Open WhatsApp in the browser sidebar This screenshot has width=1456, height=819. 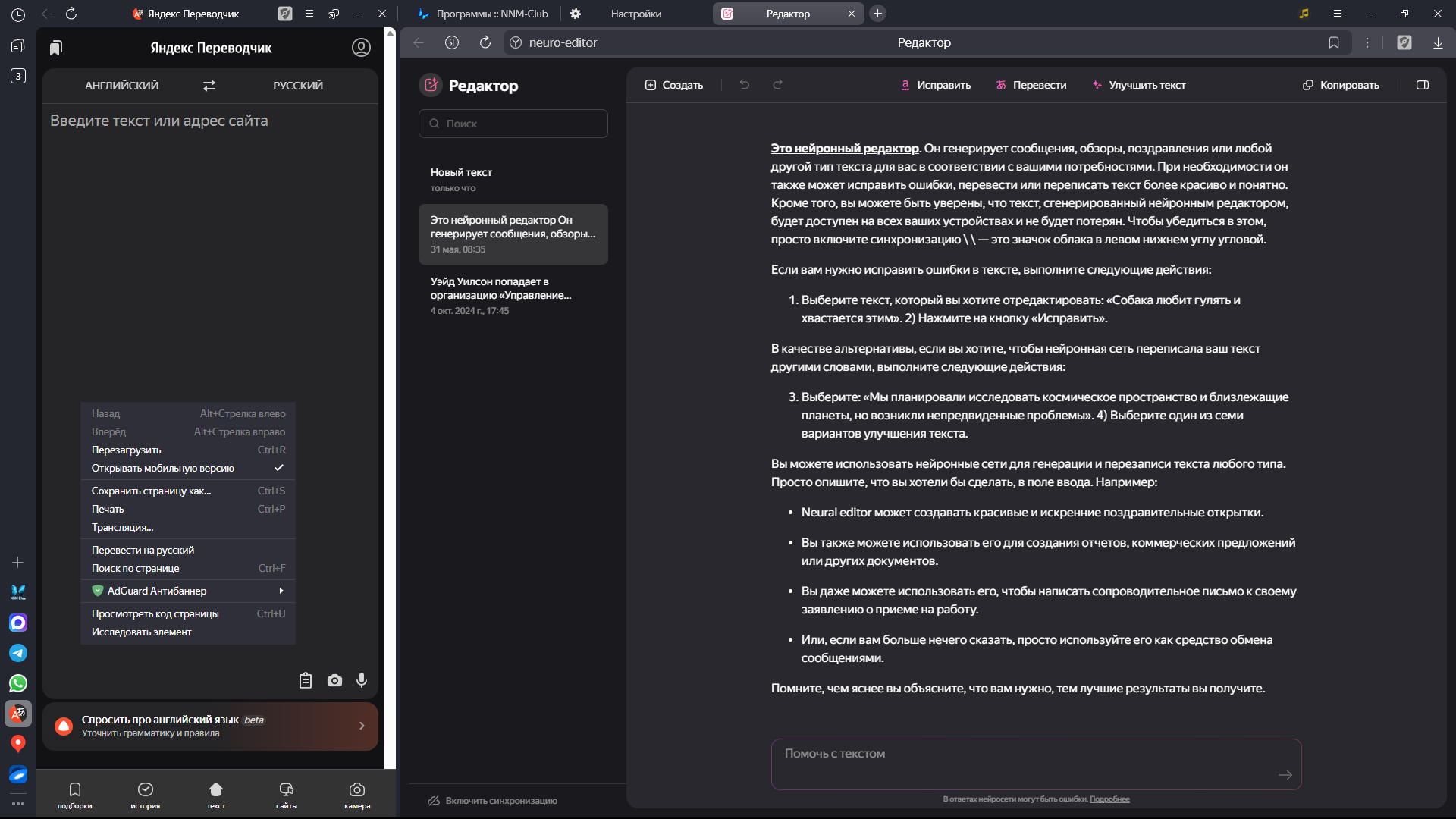[18, 683]
